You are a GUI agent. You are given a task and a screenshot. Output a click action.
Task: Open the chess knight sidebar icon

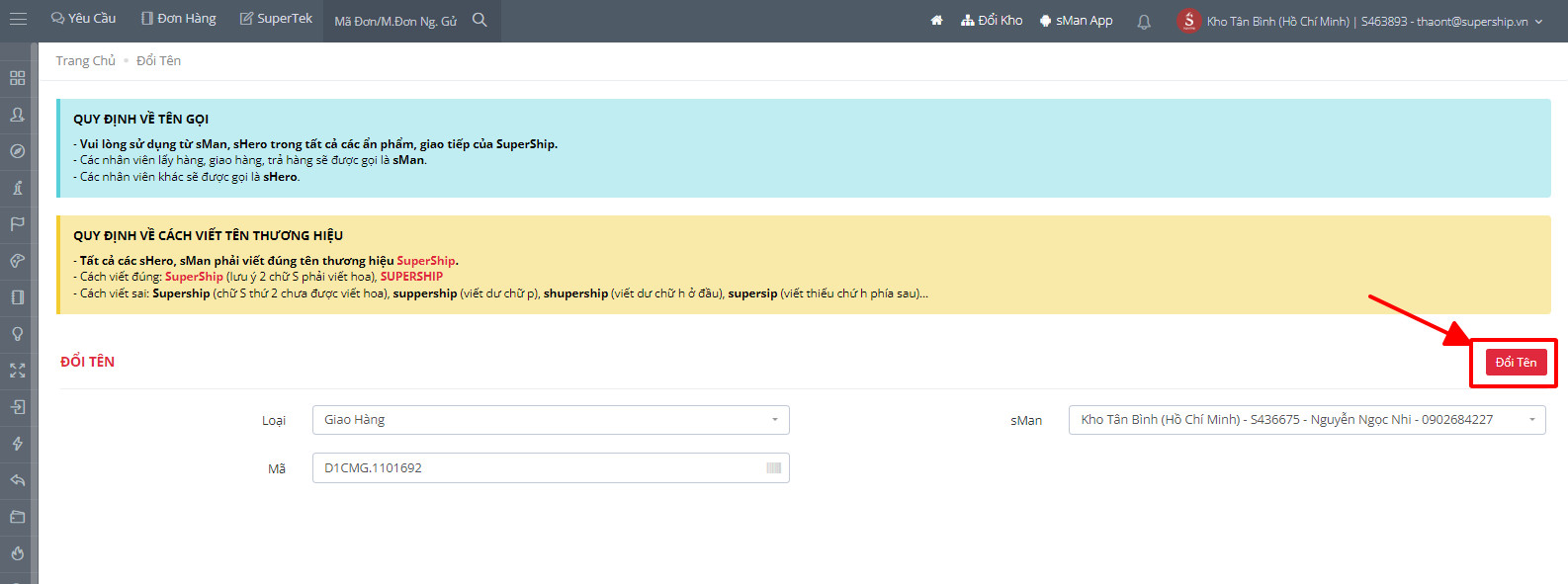click(18, 188)
